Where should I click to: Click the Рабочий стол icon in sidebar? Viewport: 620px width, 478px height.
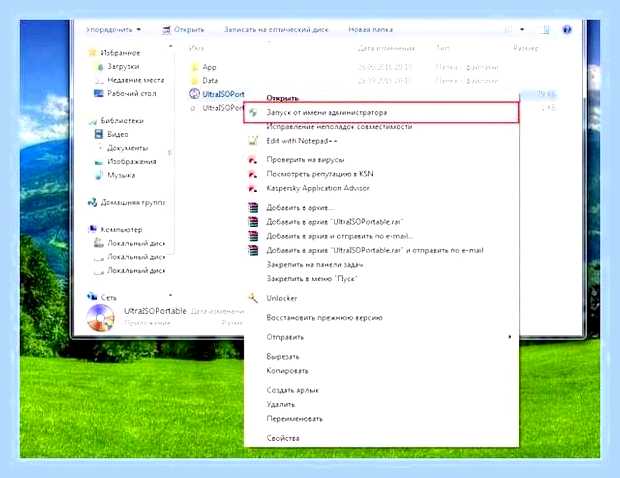(98, 93)
